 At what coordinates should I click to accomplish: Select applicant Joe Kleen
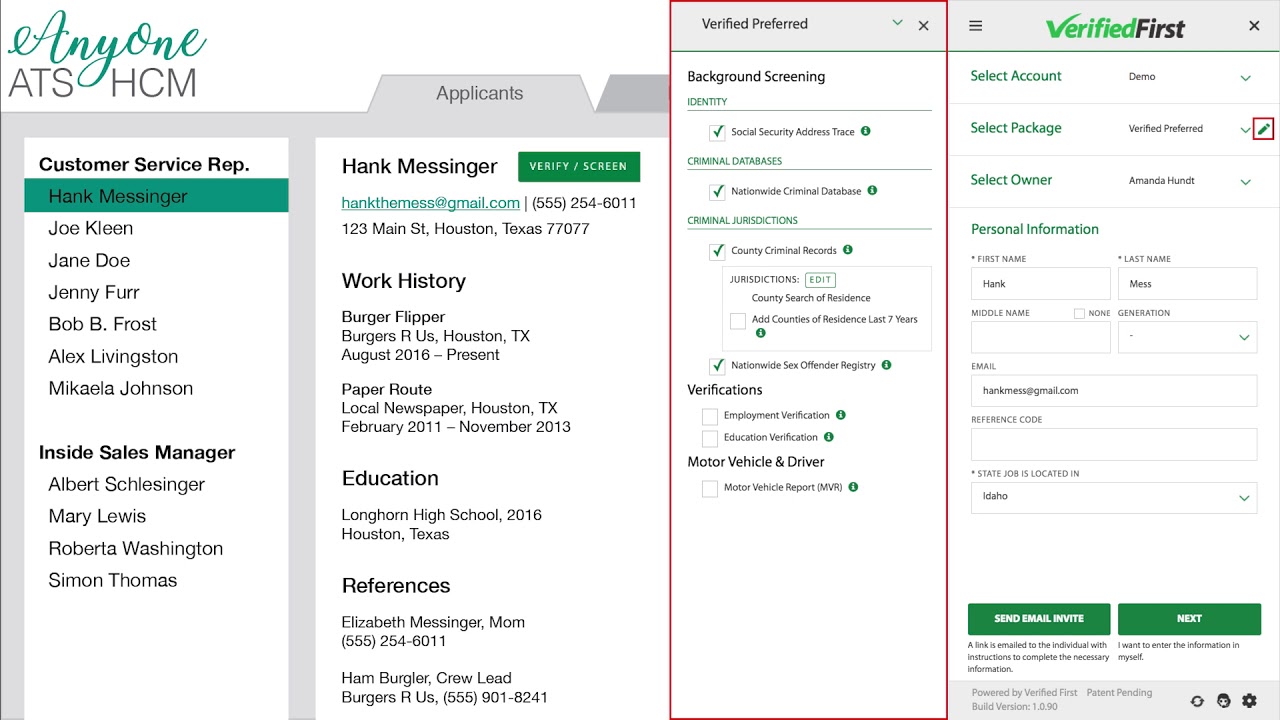[91, 228]
